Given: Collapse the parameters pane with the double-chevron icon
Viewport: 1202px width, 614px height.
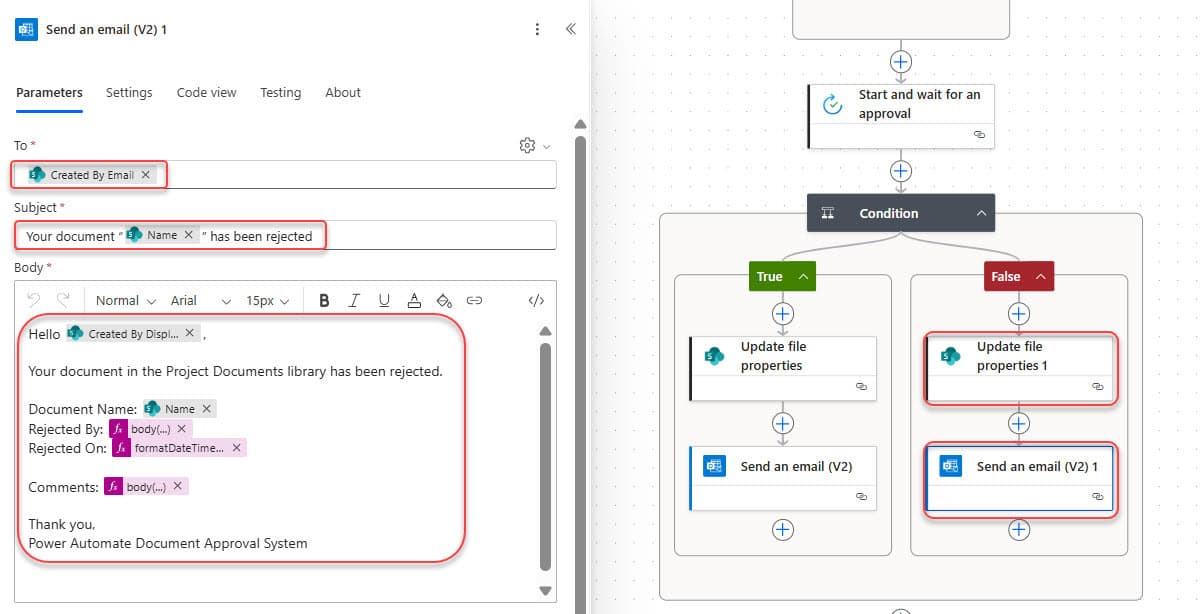Looking at the screenshot, I should click(571, 29).
